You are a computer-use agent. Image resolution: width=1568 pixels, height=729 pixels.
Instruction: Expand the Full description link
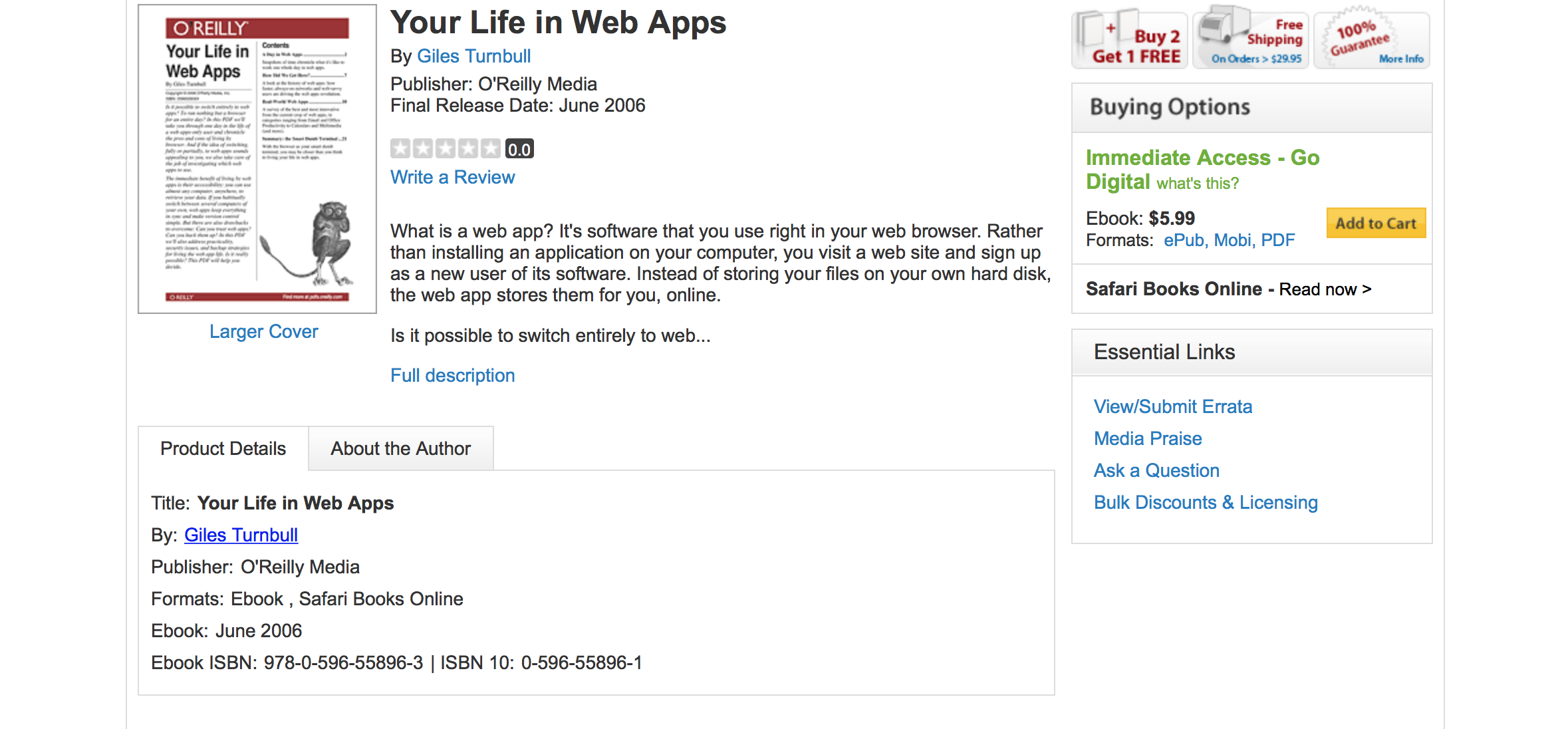[x=452, y=376]
